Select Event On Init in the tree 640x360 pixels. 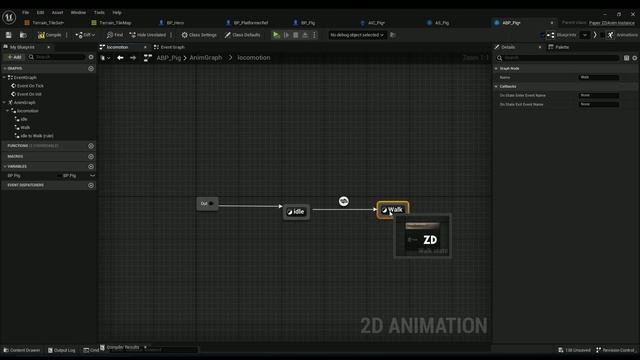click(26, 94)
